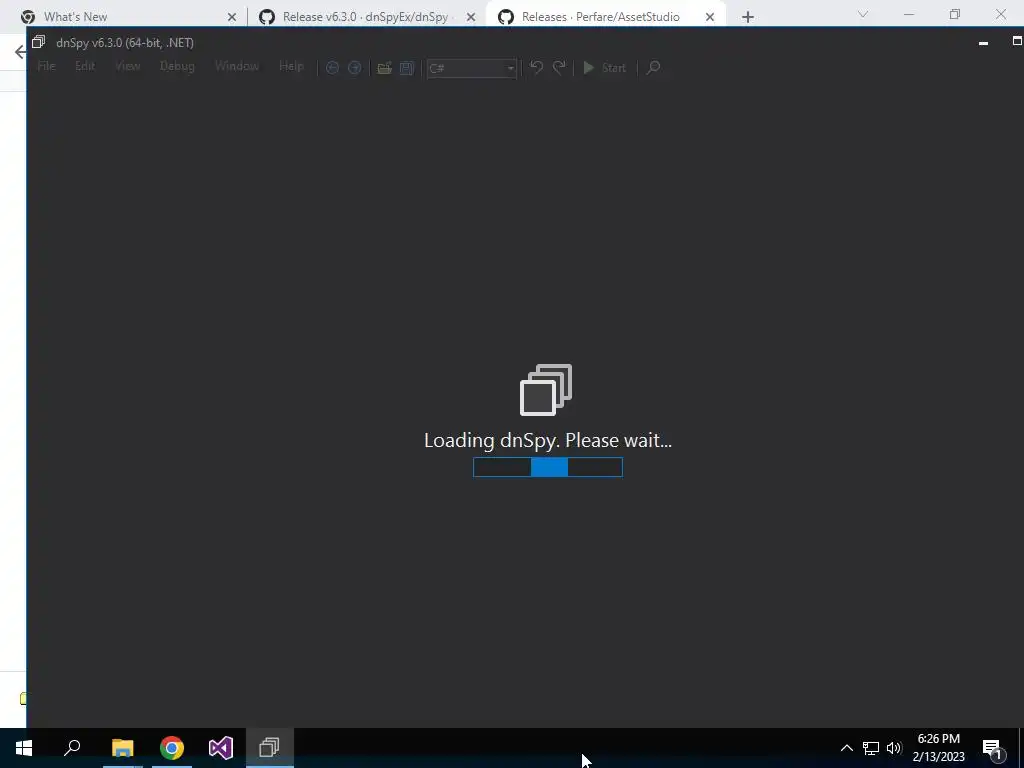This screenshot has width=1024, height=768.
Task: Click the Search magnifier toolbar icon
Action: coord(653,68)
